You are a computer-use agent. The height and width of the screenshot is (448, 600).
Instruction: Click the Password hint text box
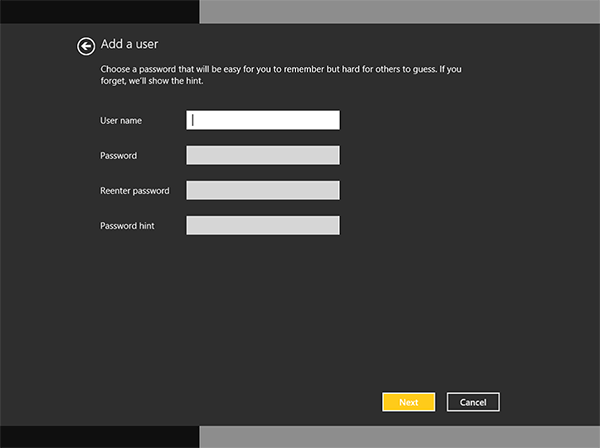pyautogui.click(x=263, y=225)
